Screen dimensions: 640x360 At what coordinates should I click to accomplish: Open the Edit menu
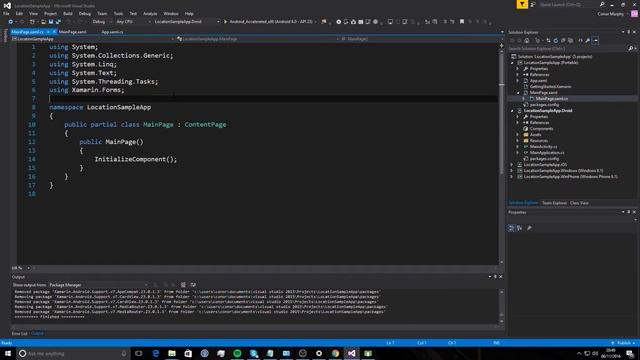pos(19,13)
